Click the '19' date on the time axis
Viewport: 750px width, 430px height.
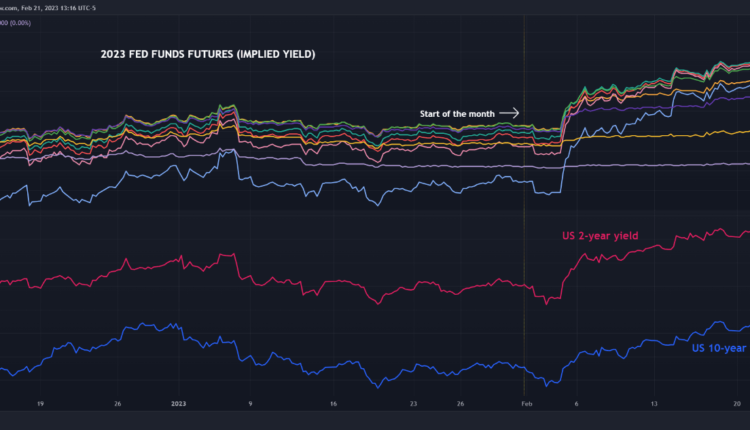39,404
